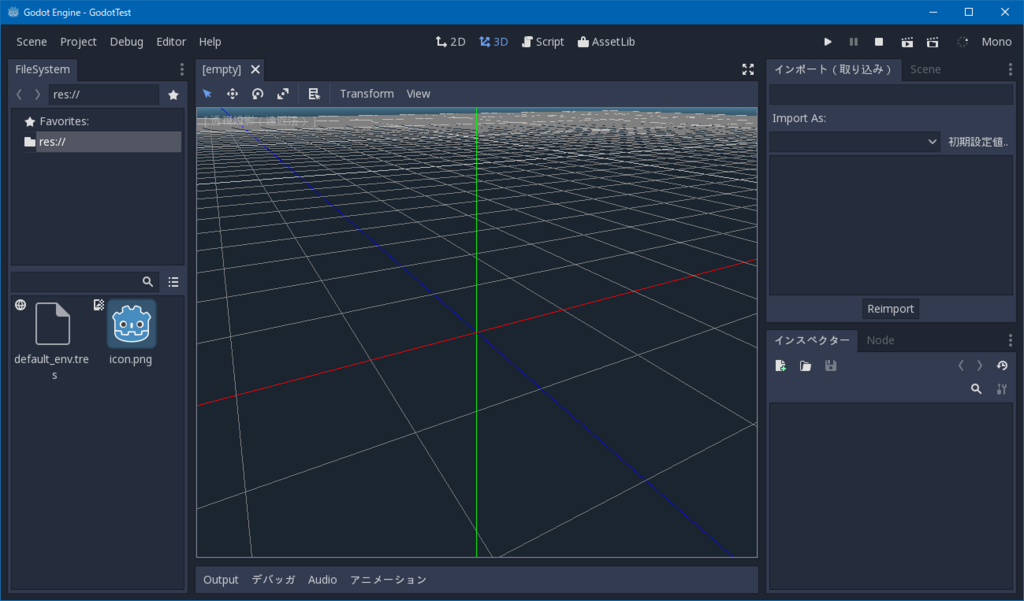Image resolution: width=1024 pixels, height=601 pixels.
Task: Open the Transform menu
Action: [x=367, y=93]
